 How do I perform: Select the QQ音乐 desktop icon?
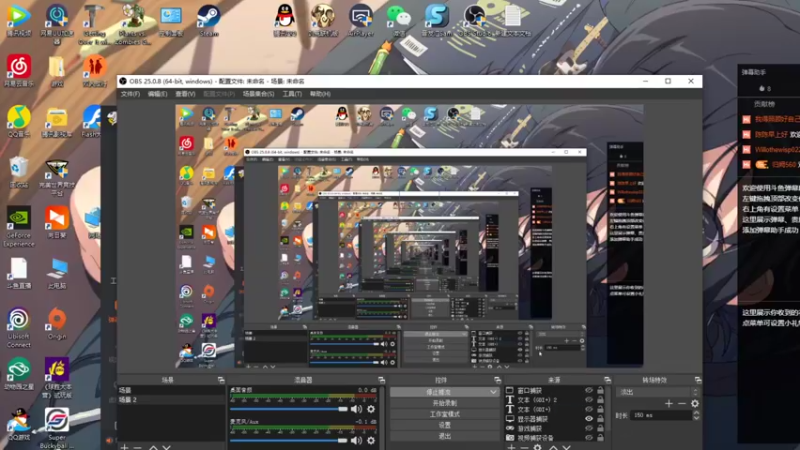(19, 121)
